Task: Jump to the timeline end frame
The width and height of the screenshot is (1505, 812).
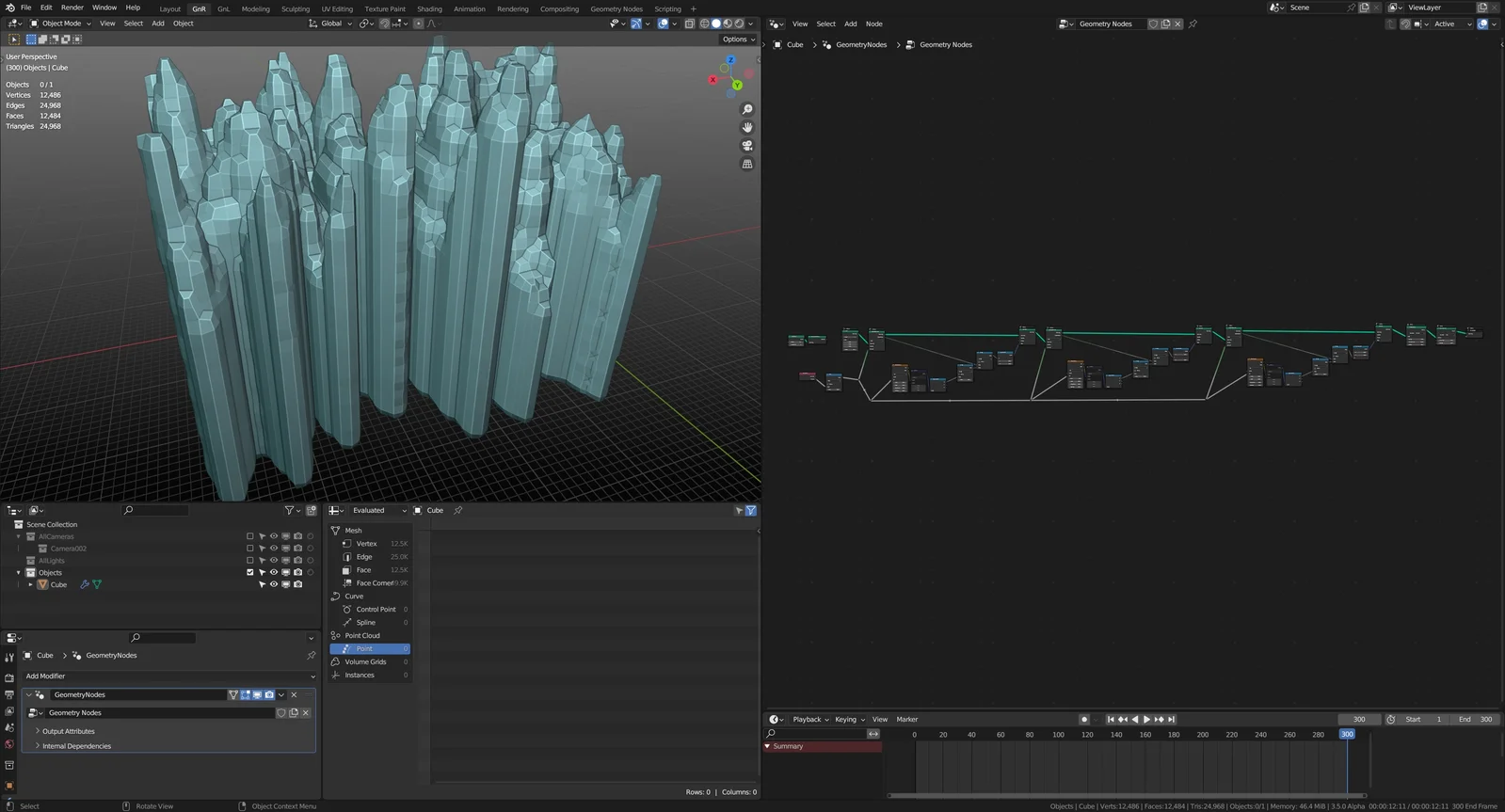Action: point(1172,720)
